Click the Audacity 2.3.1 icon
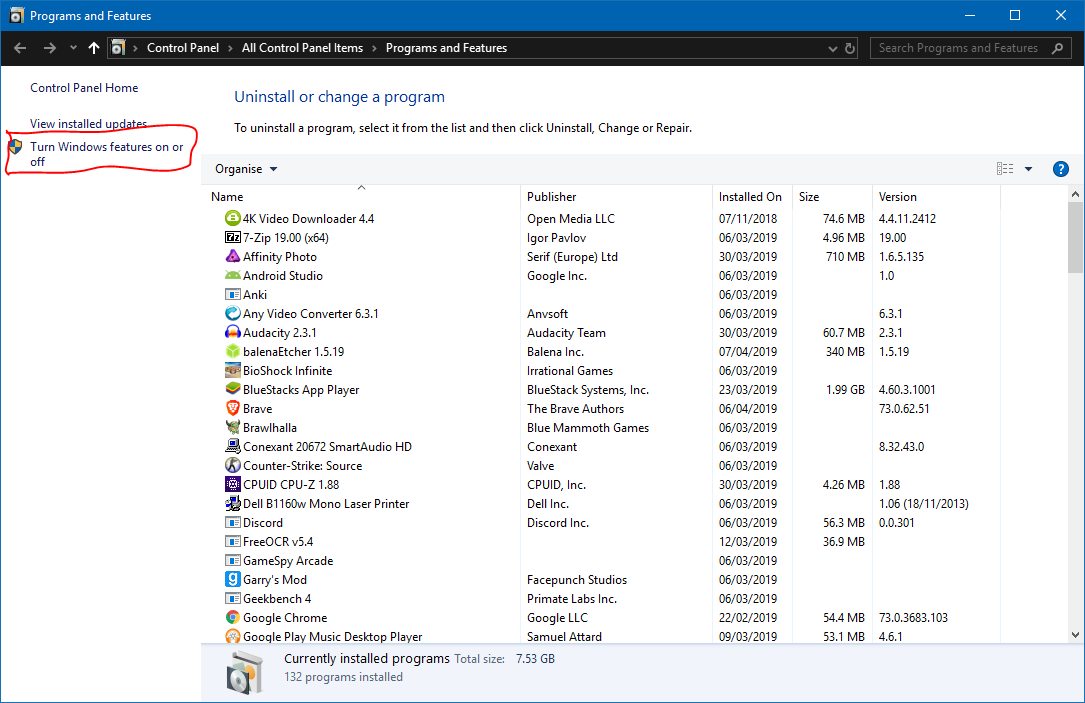Image resolution: width=1085 pixels, height=703 pixels. point(232,332)
